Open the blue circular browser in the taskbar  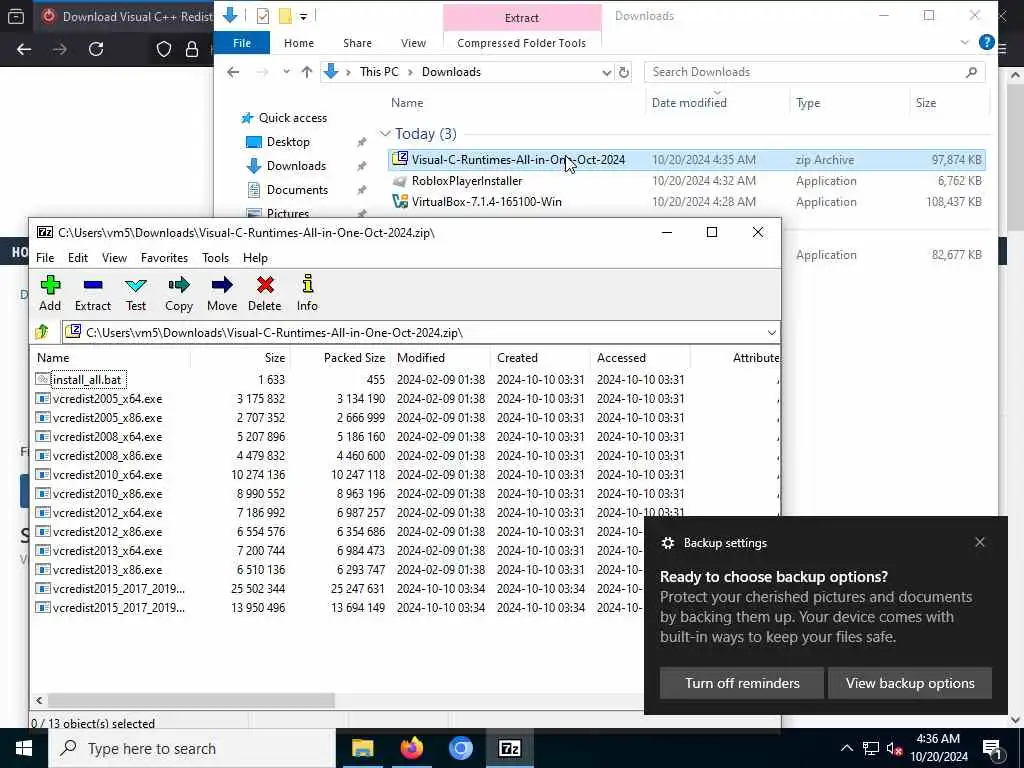pyautogui.click(x=460, y=748)
